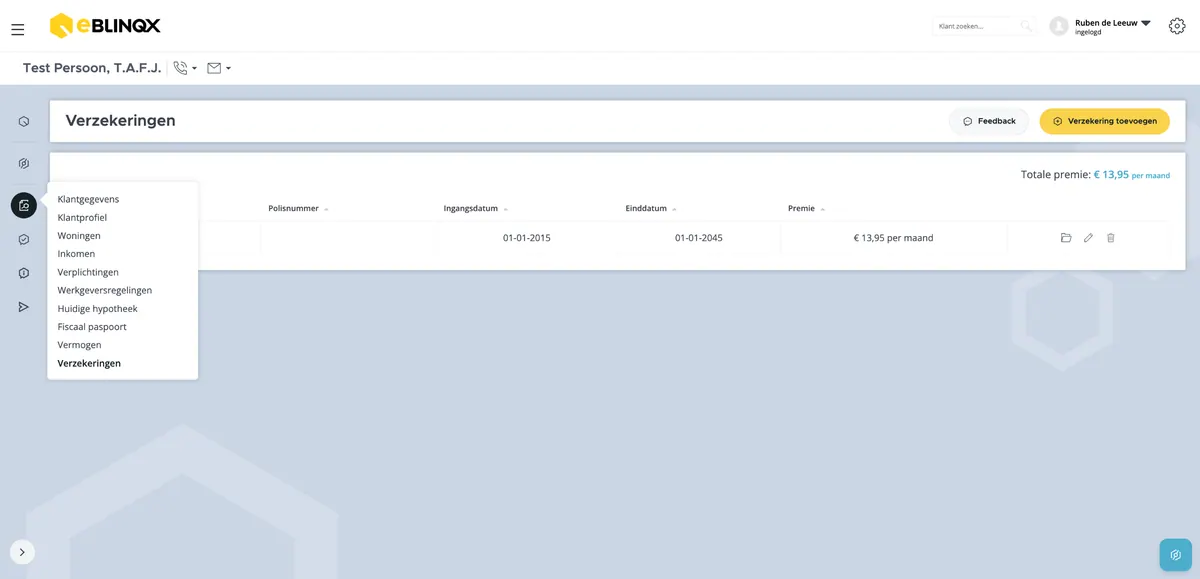Select the highlighted inventory sidebar icon

click(x=24, y=205)
